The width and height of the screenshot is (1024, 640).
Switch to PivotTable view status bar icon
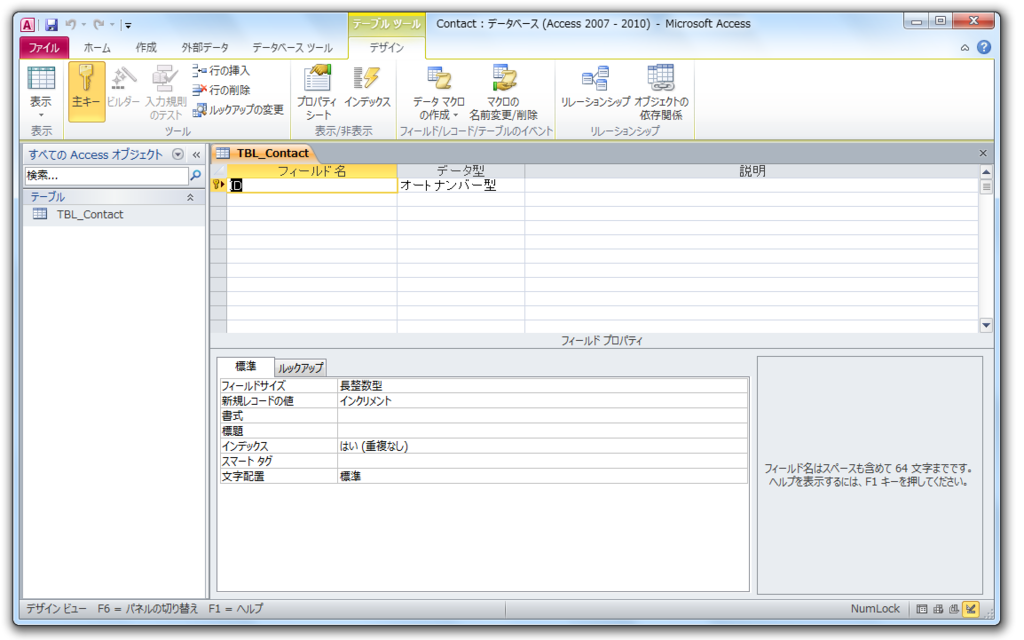click(x=938, y=609)
